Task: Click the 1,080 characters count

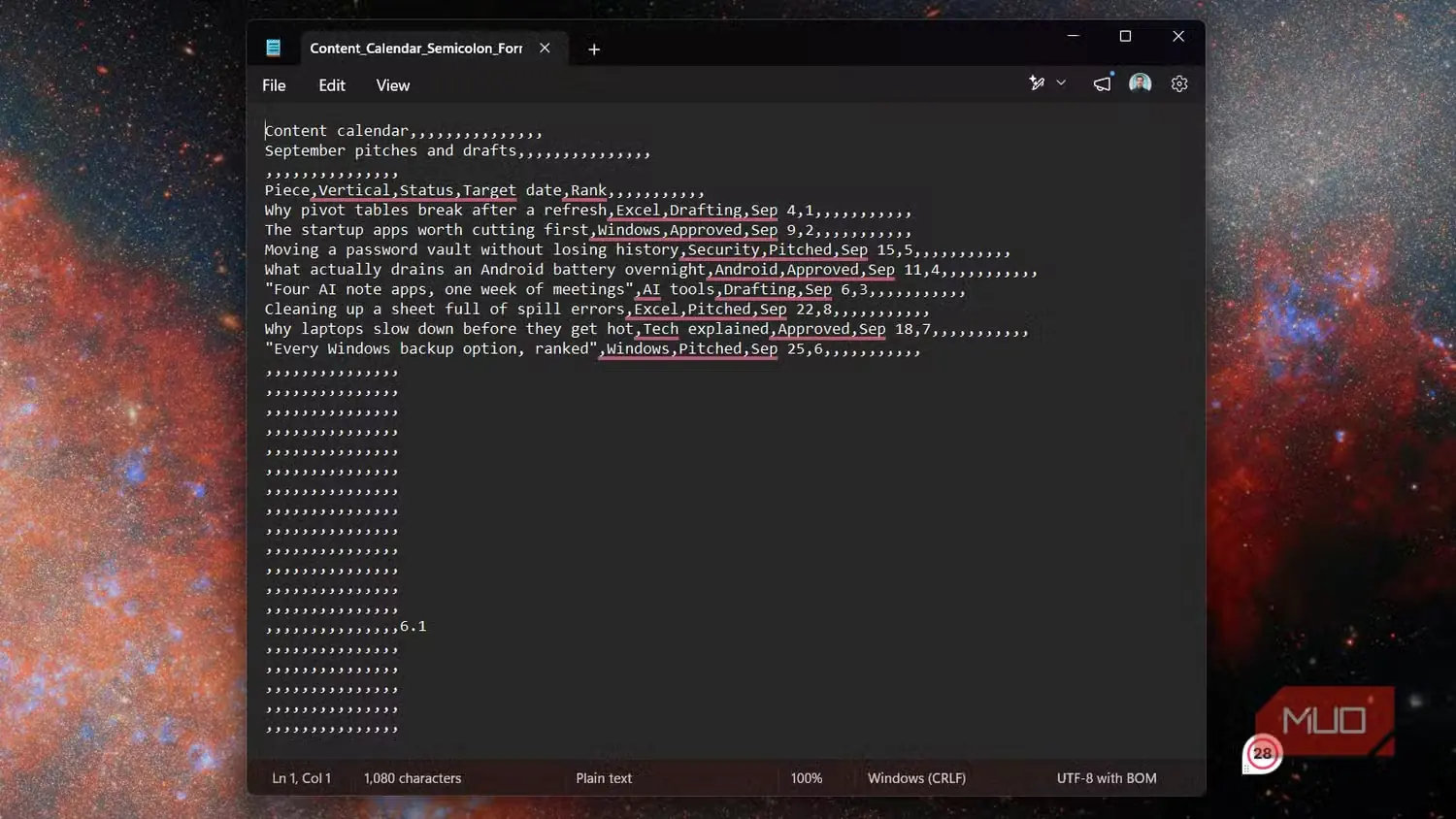Action: 413,778
